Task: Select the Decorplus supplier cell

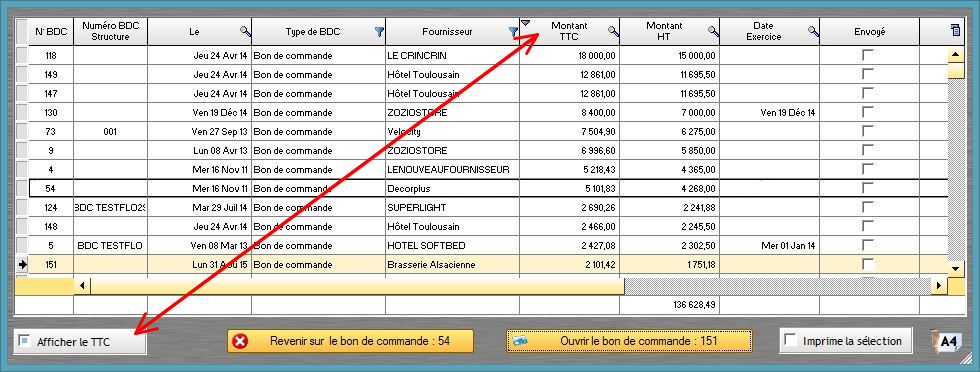Action: click(452, 188)
